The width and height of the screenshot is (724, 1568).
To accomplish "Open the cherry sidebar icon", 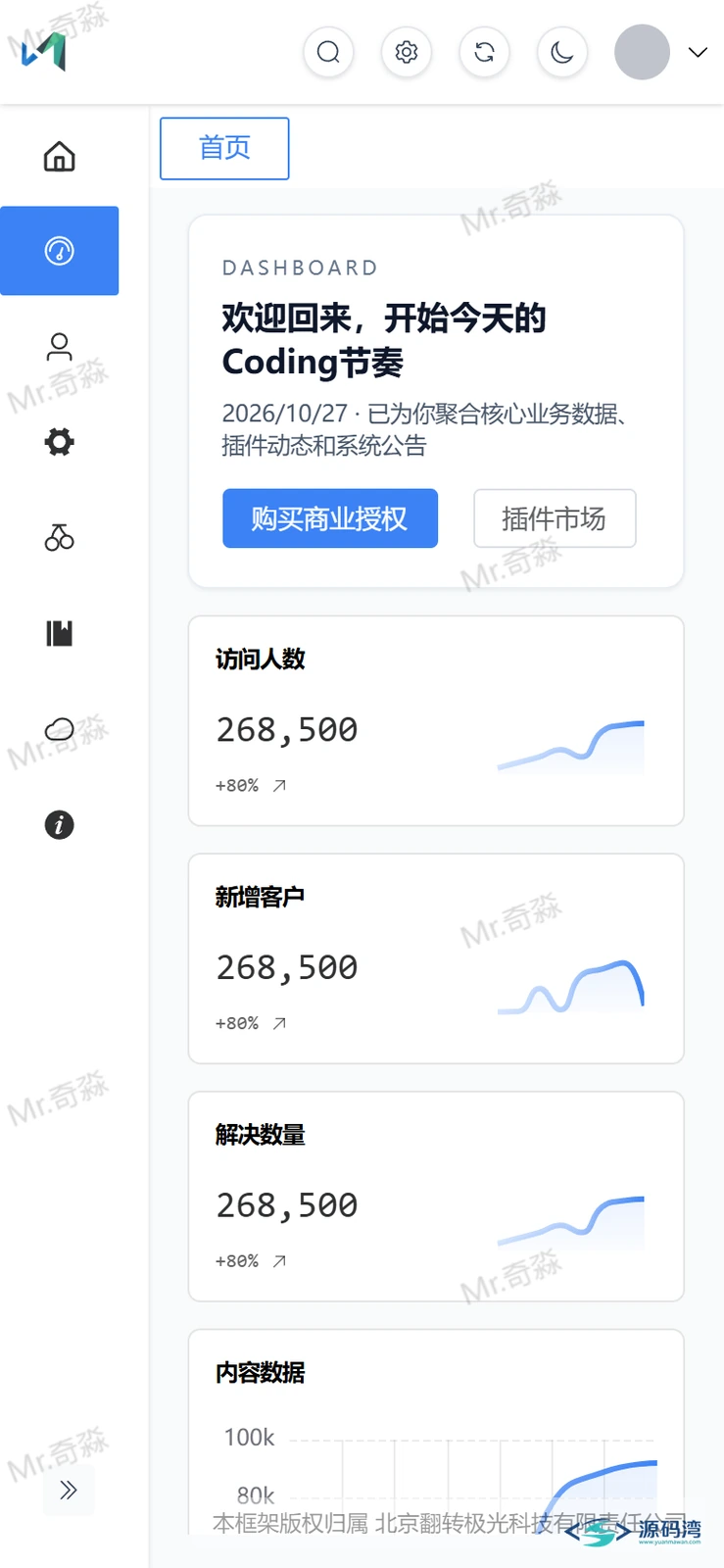I will click(x=60, y=537).
